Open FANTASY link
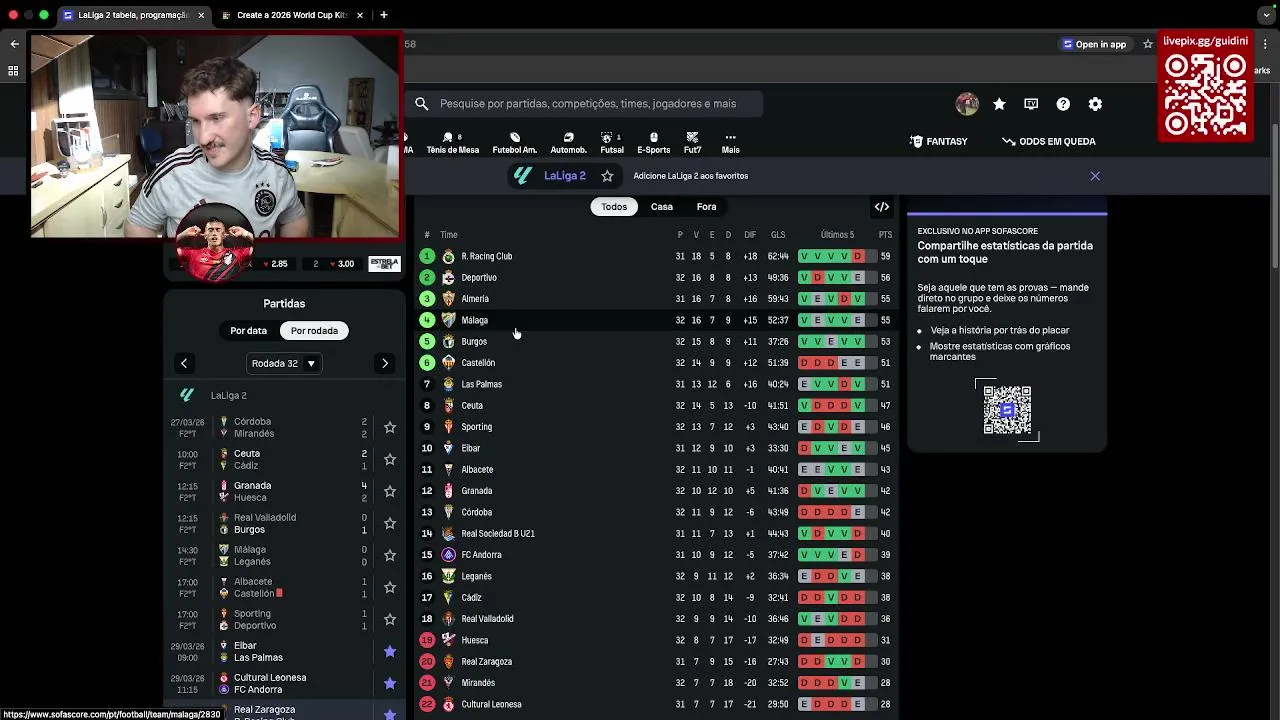This screenshot has width=1280, height=720. [938, 142]
